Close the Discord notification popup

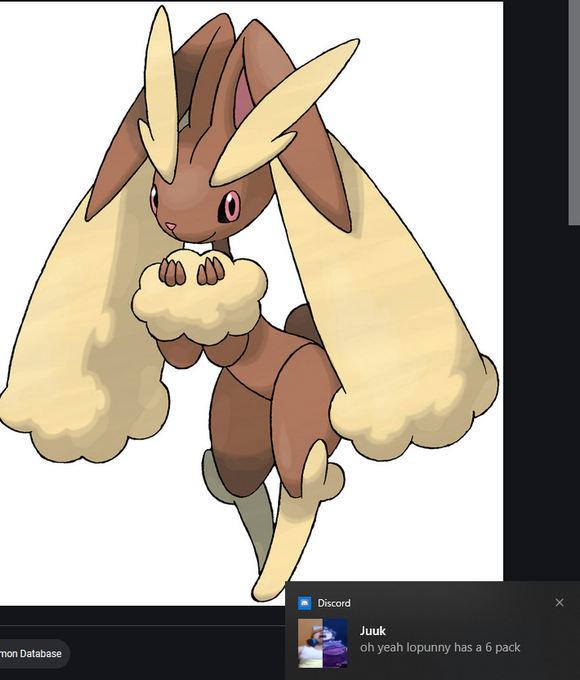(559, 602)
